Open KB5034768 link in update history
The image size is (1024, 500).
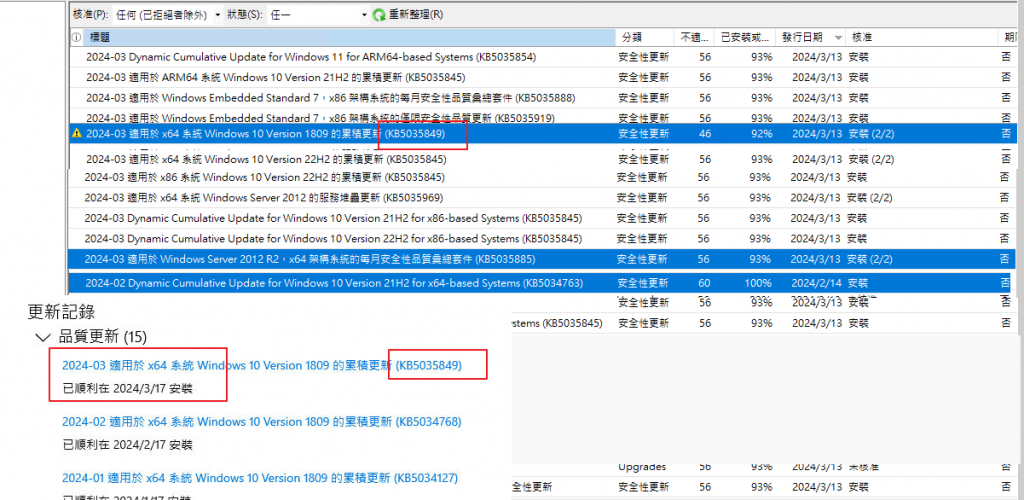click(x=261, y=422)
